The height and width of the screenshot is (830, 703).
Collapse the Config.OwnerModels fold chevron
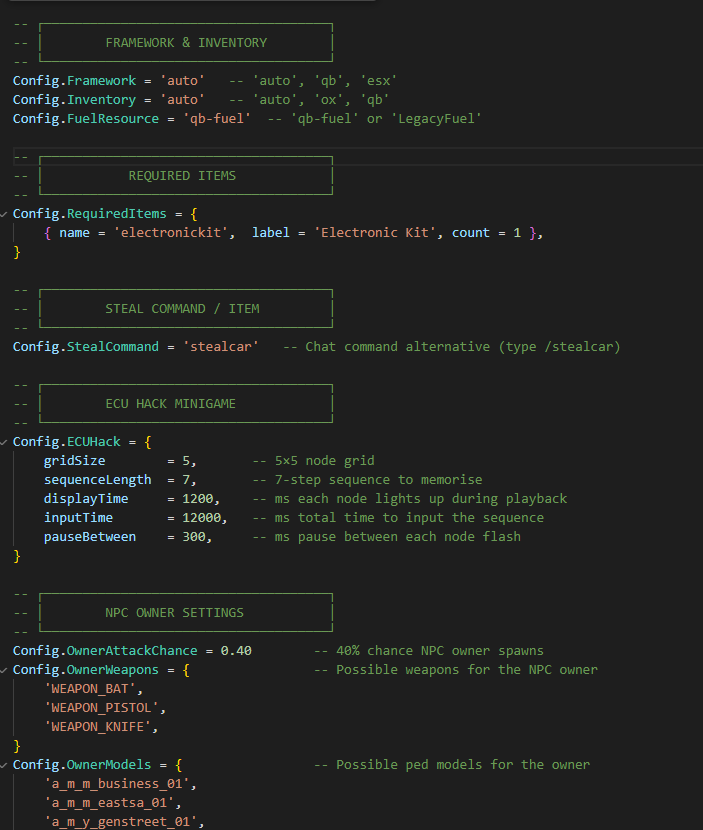coord(4,765)
